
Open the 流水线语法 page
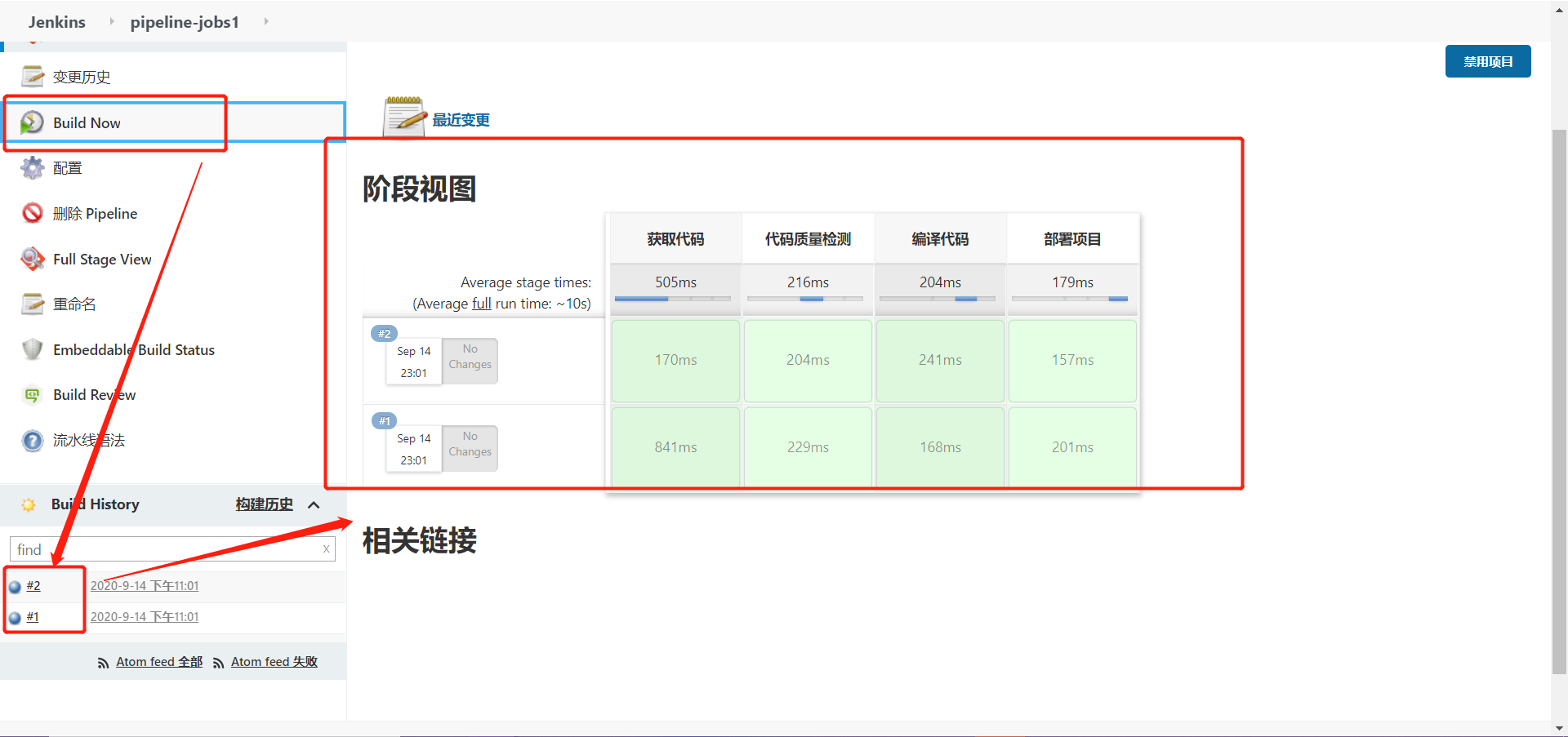89,441
